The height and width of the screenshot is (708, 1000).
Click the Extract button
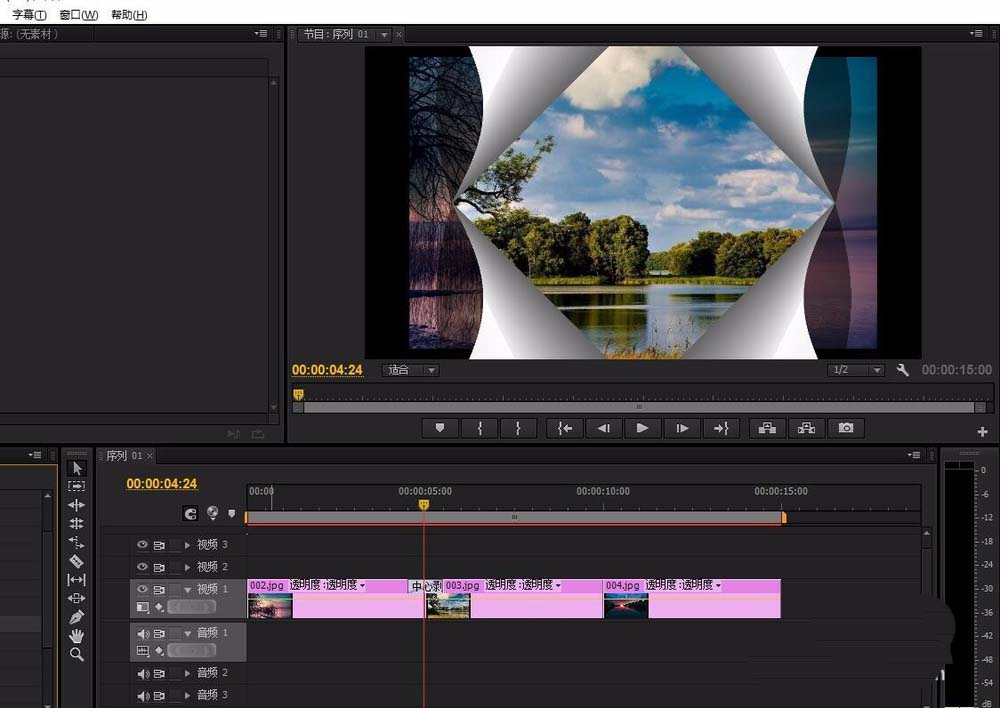tap(807, 428)
